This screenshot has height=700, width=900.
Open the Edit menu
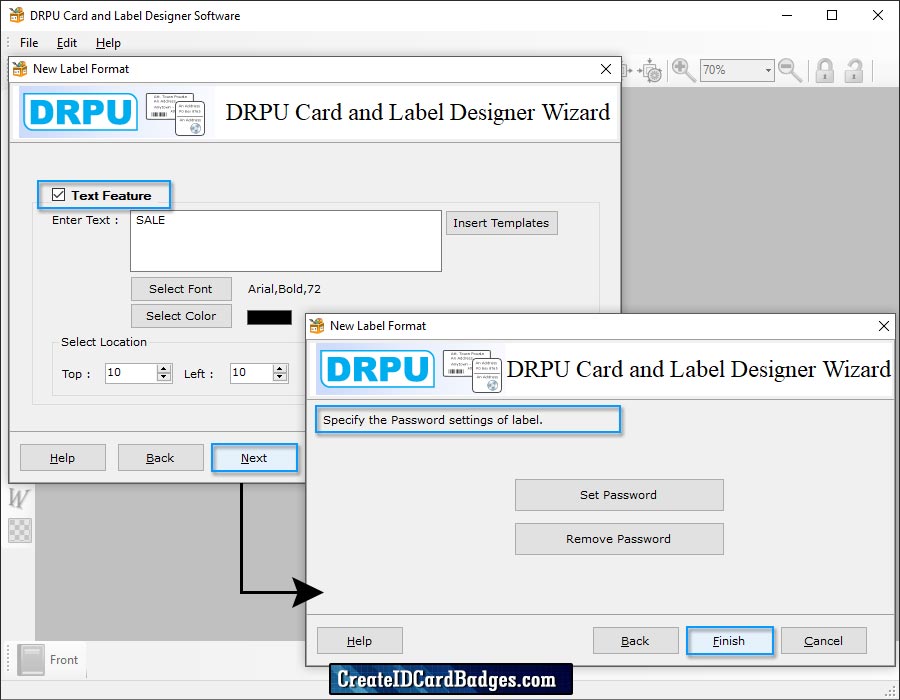pyautogui.click(x=67, y=43)
